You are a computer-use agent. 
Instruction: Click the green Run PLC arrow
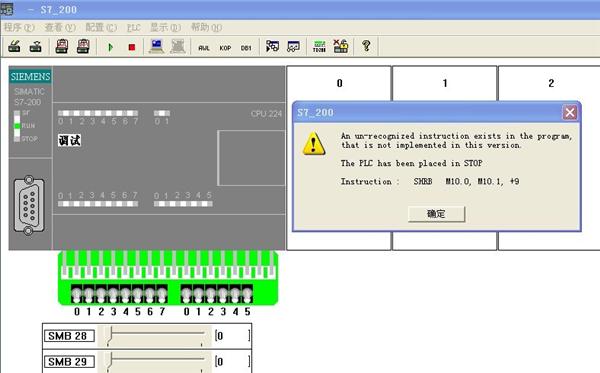click(111, 47)
